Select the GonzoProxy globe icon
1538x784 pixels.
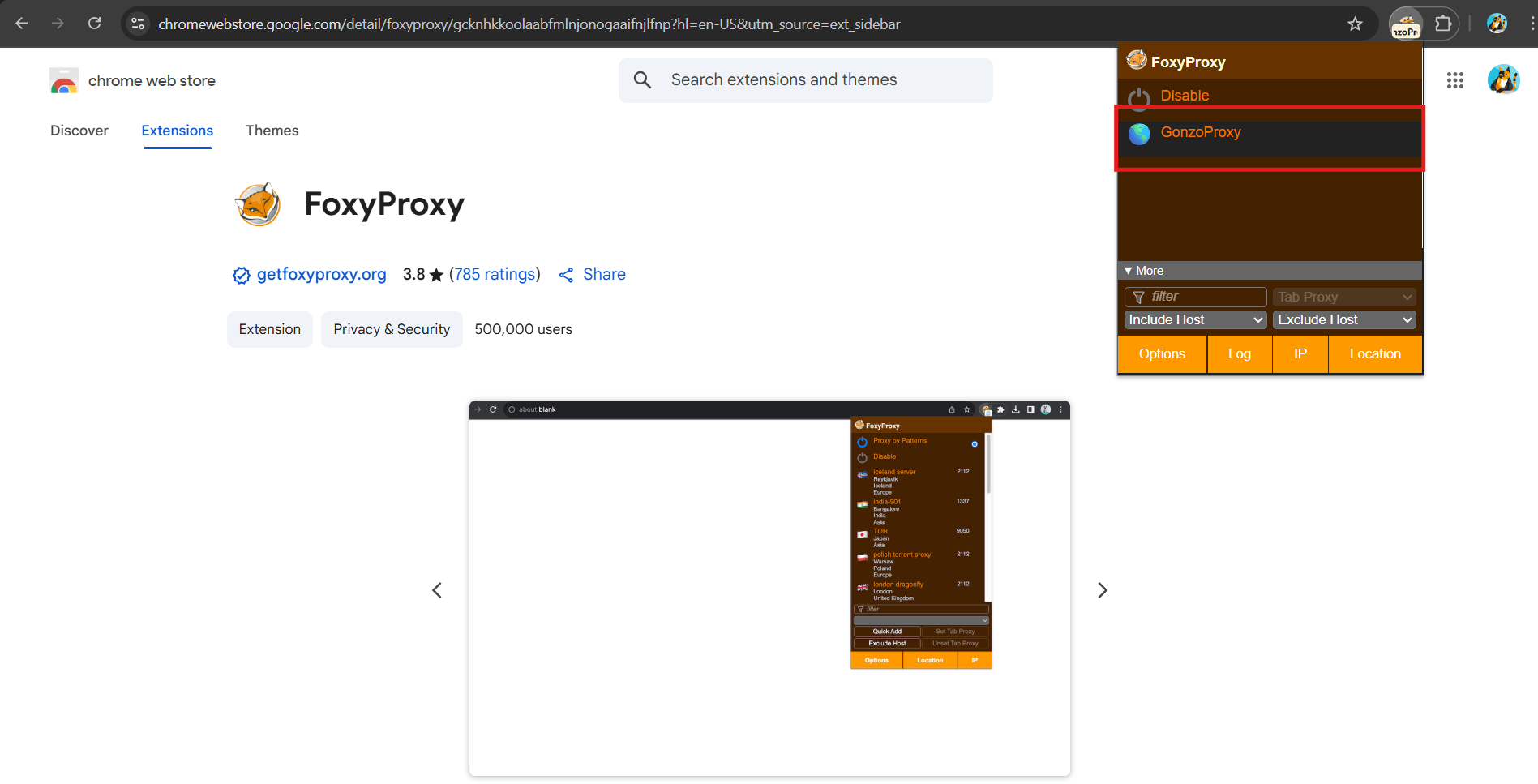pyautogui.click(x=1139, y=134)
